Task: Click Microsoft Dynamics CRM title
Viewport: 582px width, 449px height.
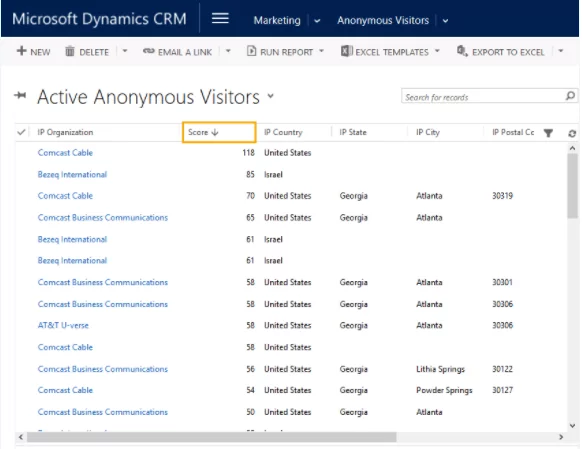Action: [99, 19]
